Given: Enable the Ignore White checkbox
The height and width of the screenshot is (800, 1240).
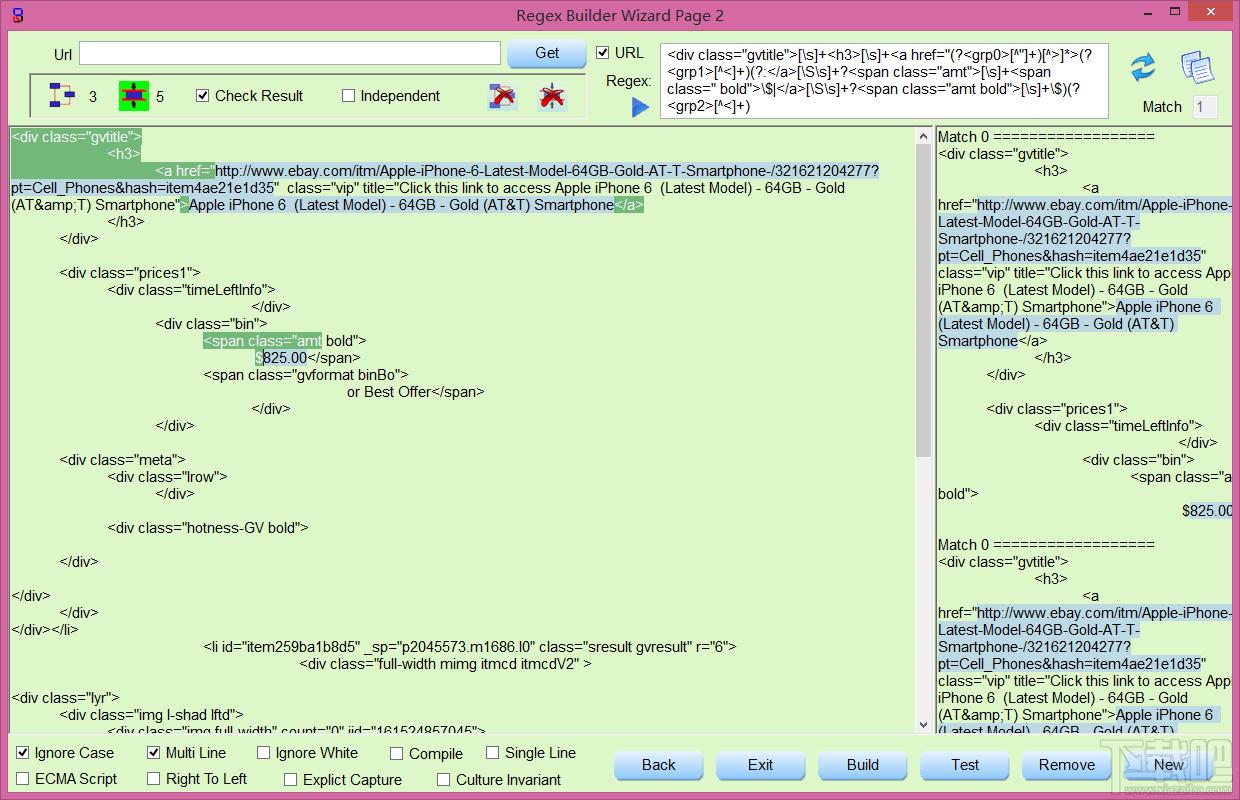Looking at the screenshot, I should coord(263,753).
